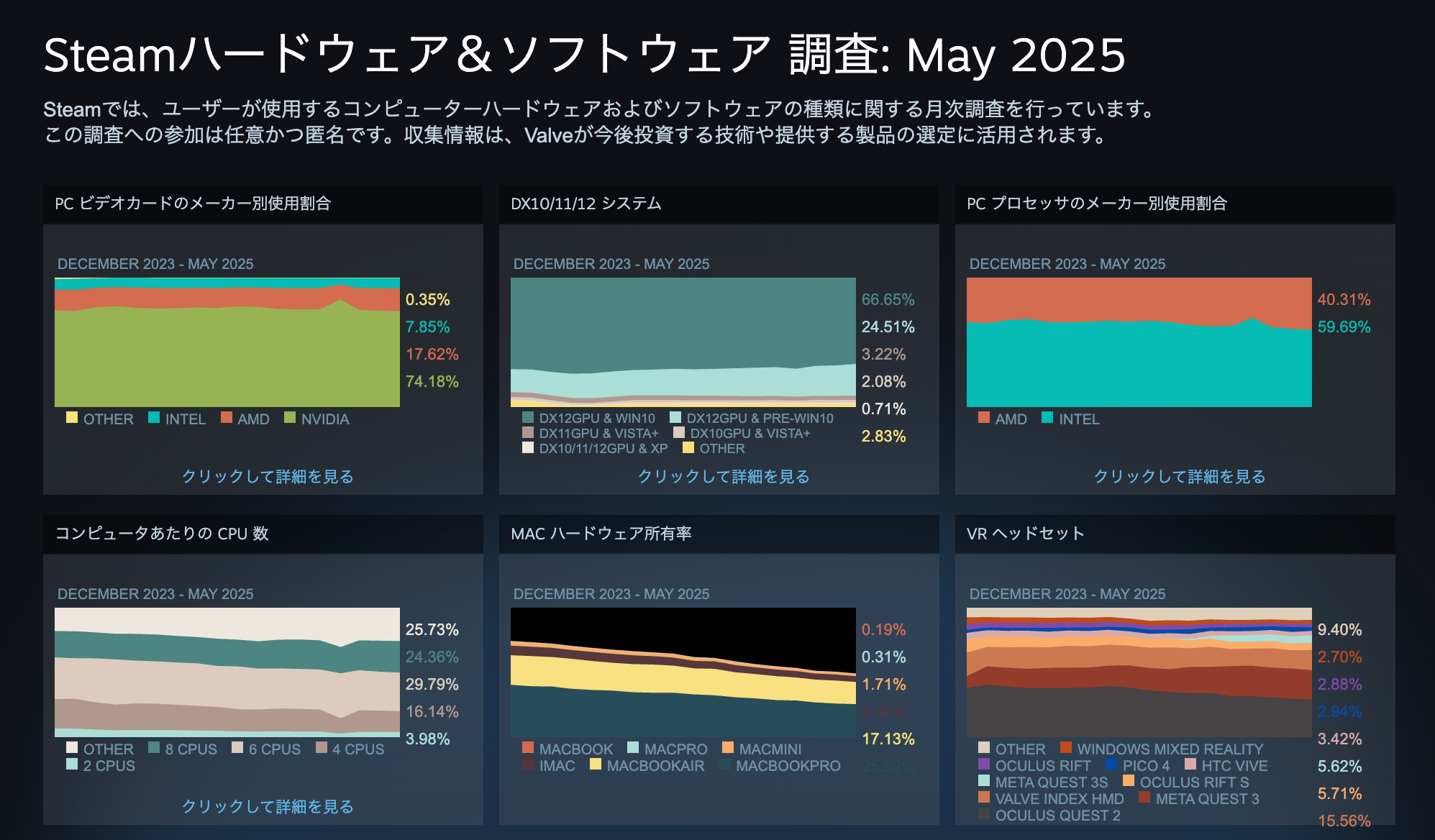1435x840 pixels.
Task: Click the OCULUS RIFT purple legend swatch
Action: point(984,764)
